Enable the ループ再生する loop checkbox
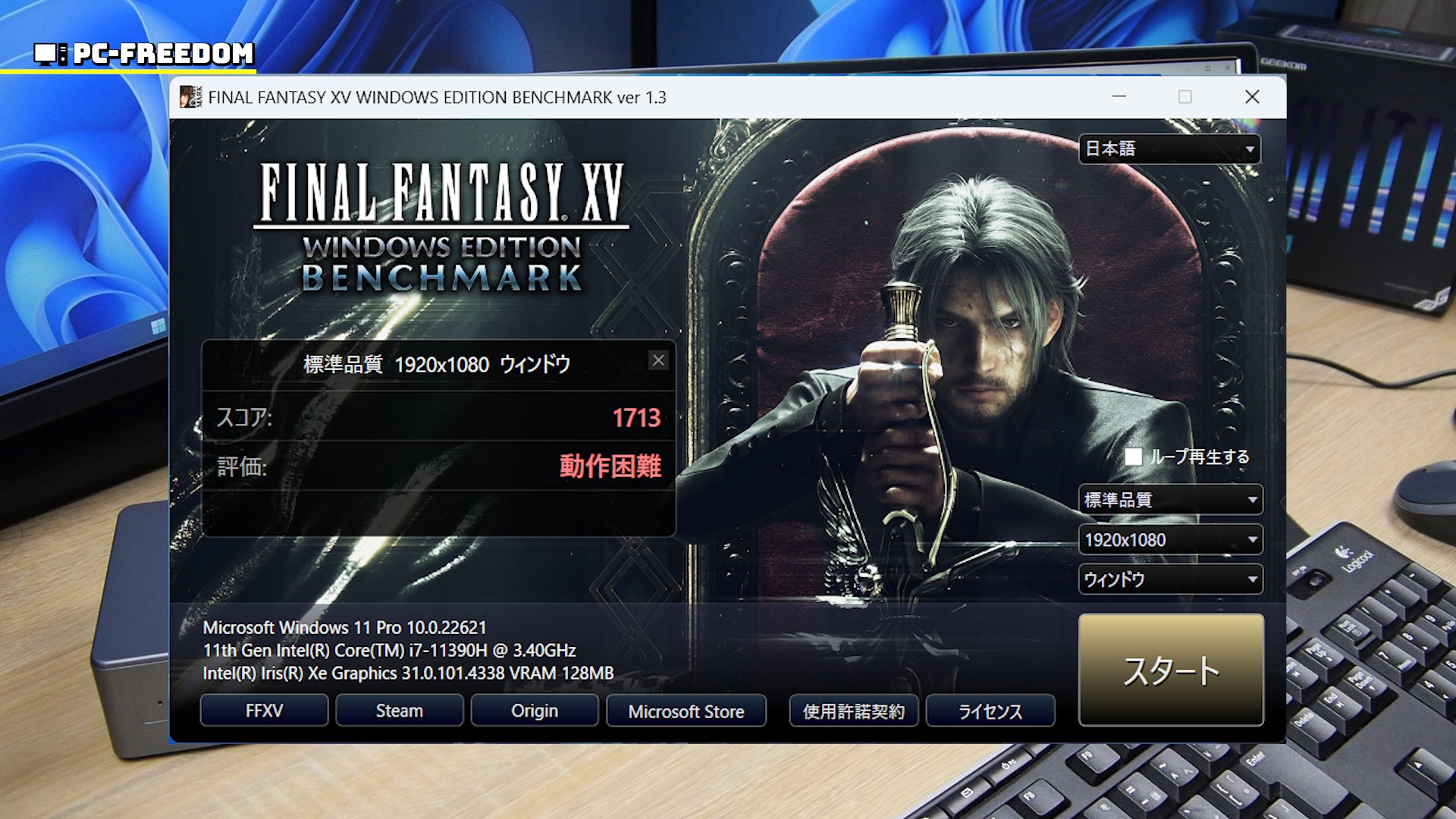Image resolution: width=1456 pixels, height=819 pixels. pos(1133,457)
